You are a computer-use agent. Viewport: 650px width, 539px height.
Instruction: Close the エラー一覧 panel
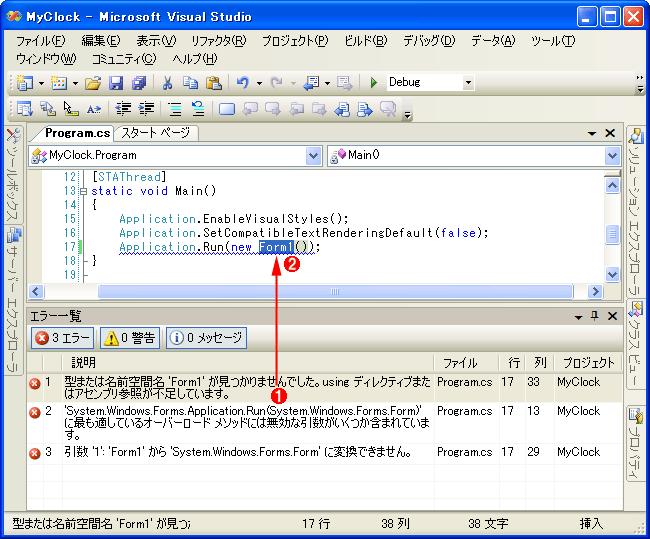coord(612,316)
